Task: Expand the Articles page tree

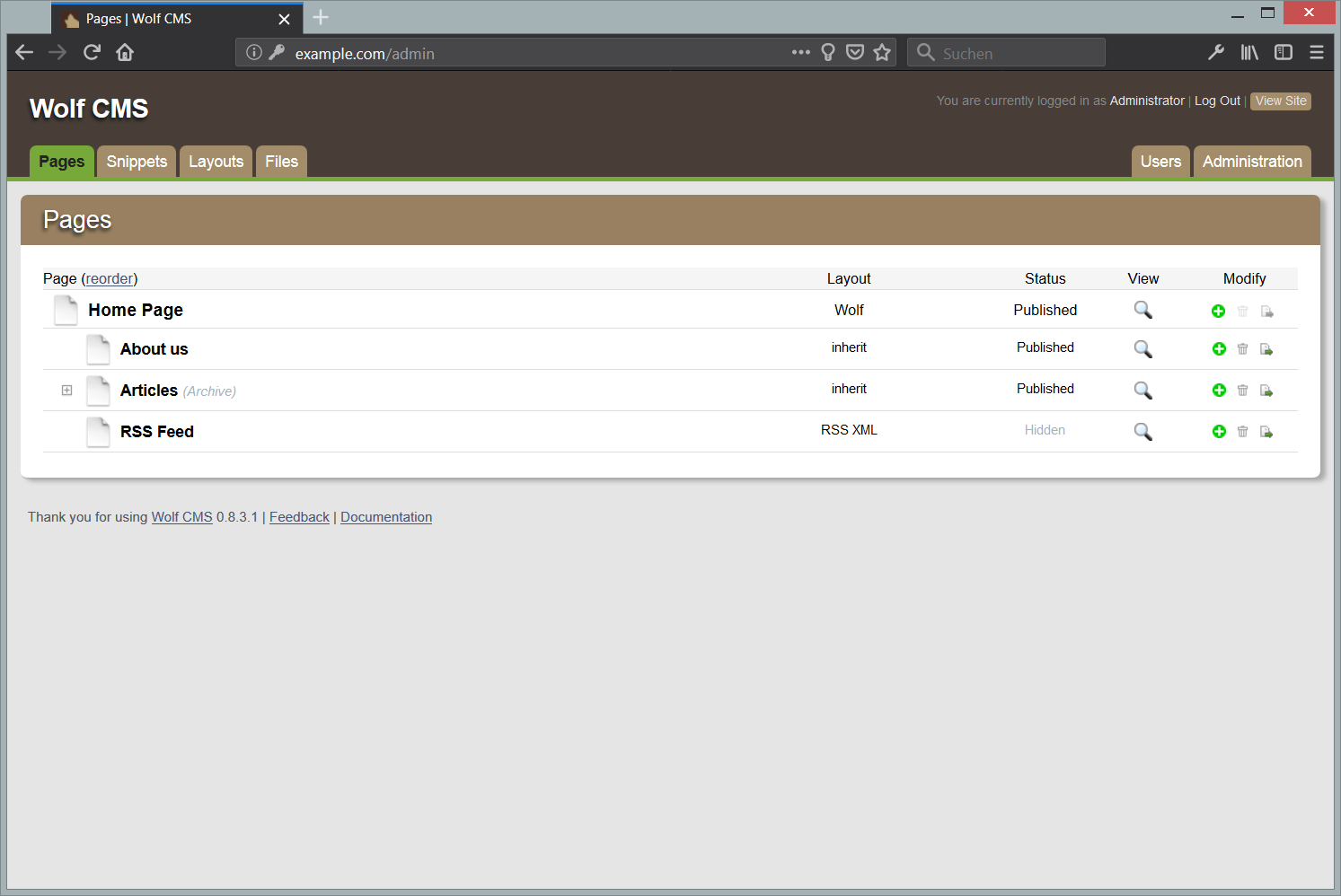Action: tap(66, 390)
